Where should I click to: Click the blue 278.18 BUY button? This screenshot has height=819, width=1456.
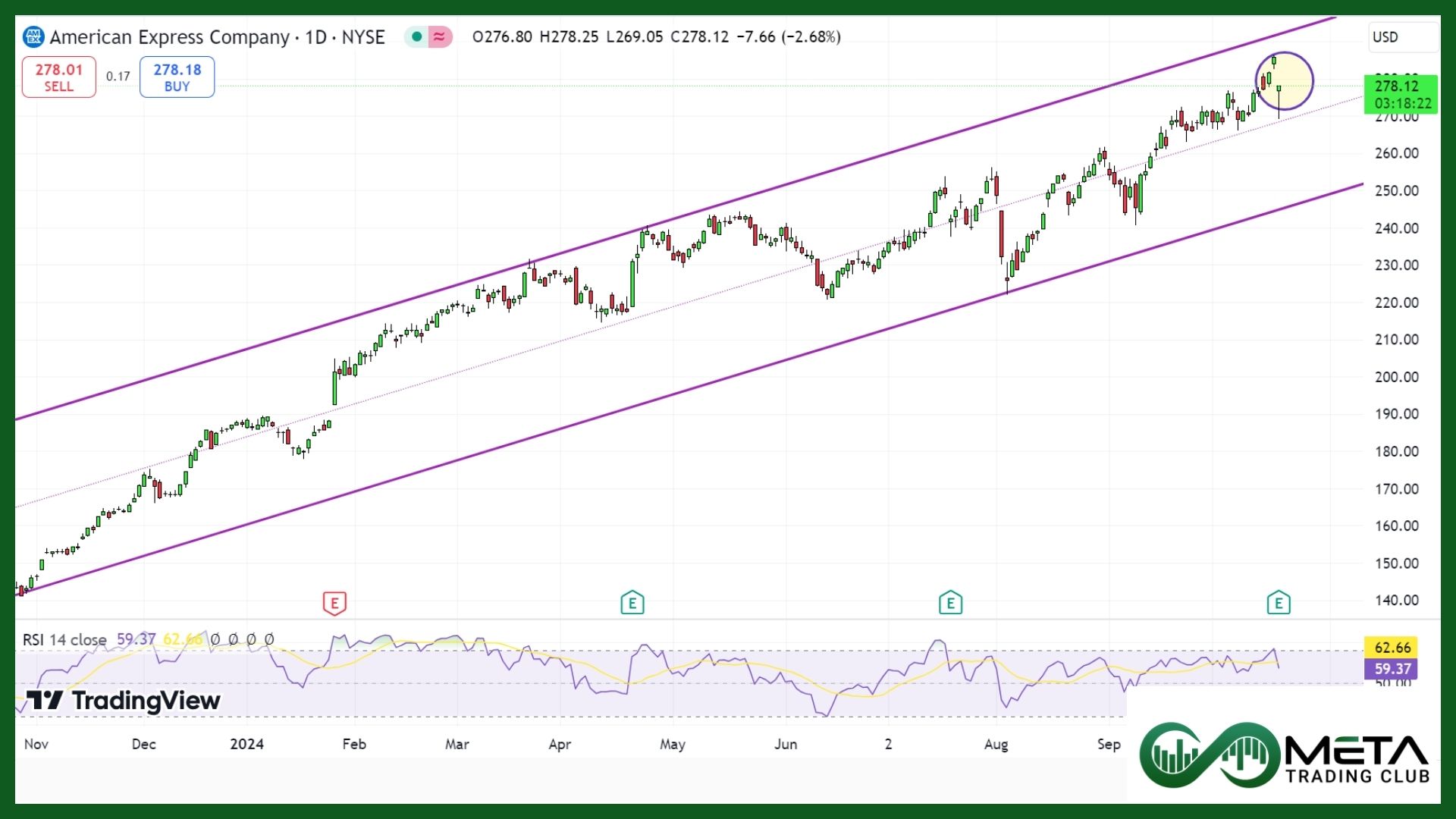177,77
